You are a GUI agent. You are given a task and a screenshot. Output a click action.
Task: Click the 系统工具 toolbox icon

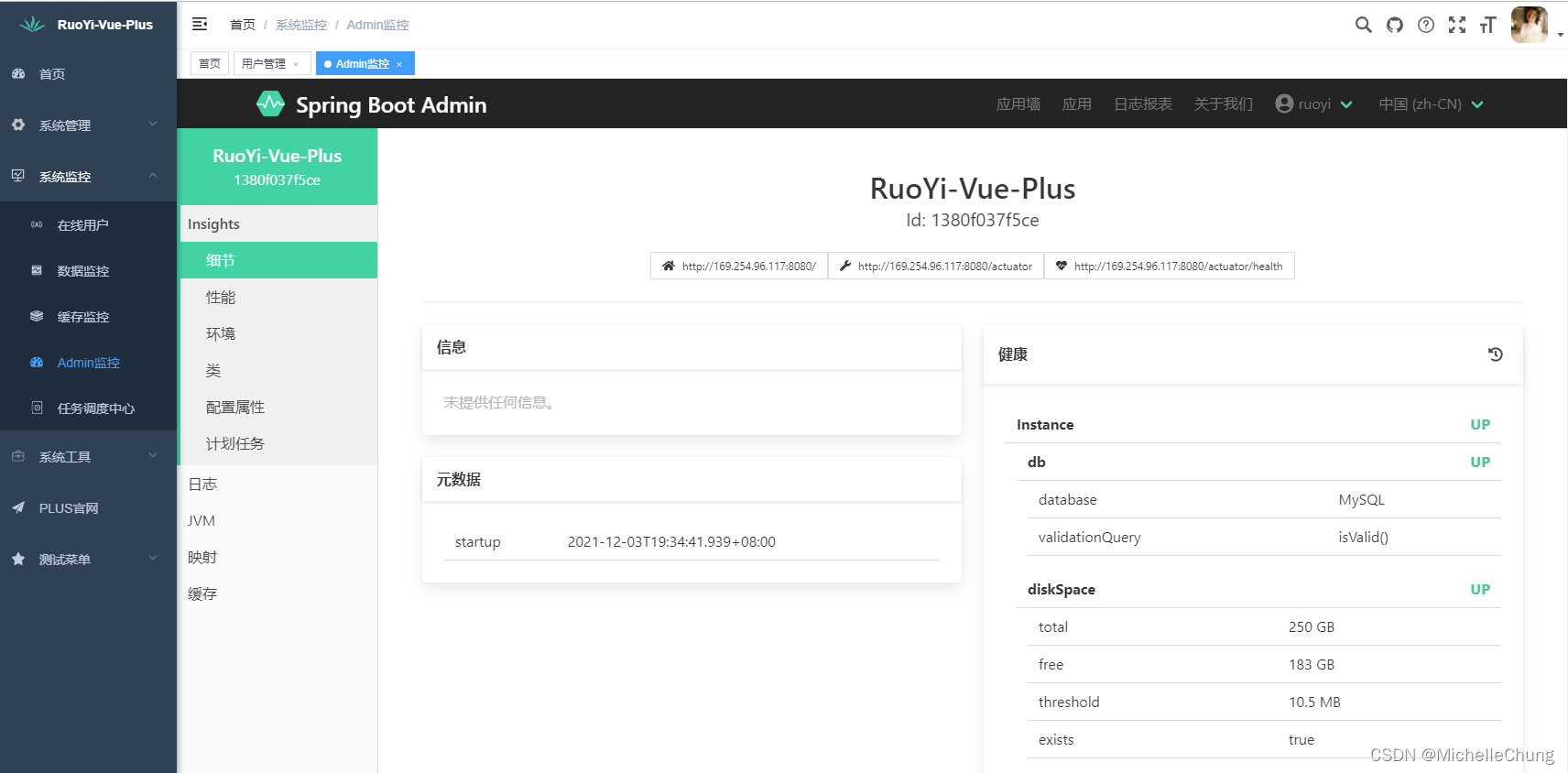pos(18,456)
